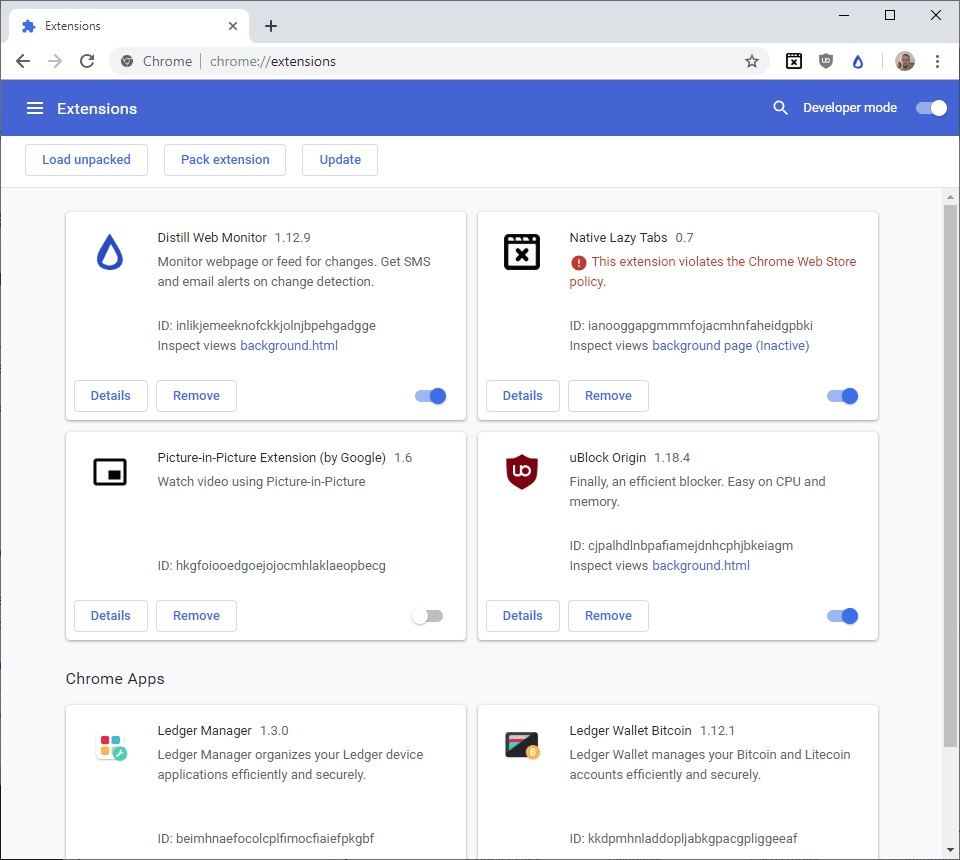Inspect Distill Web Monitor background.html
Viewport: 960px width, 860px height.
(289, 346)
